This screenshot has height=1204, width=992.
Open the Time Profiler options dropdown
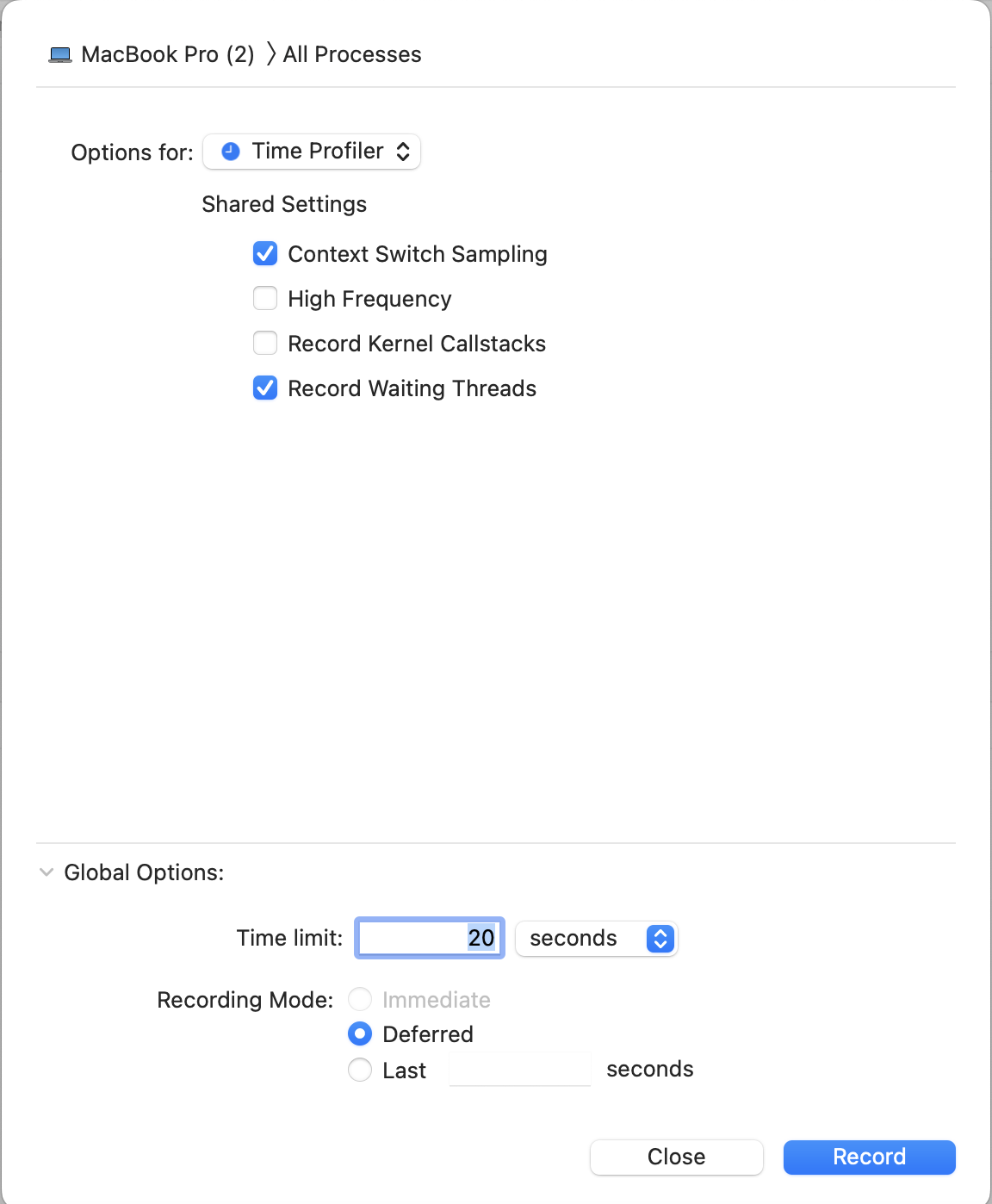(x=312, y=152)
